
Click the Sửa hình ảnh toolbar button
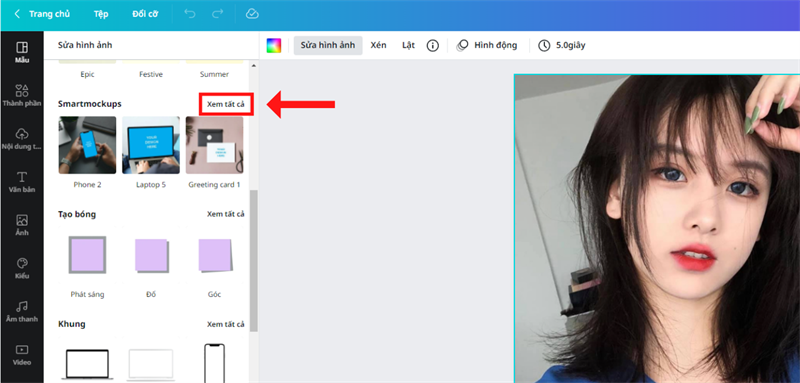point(328,45)
